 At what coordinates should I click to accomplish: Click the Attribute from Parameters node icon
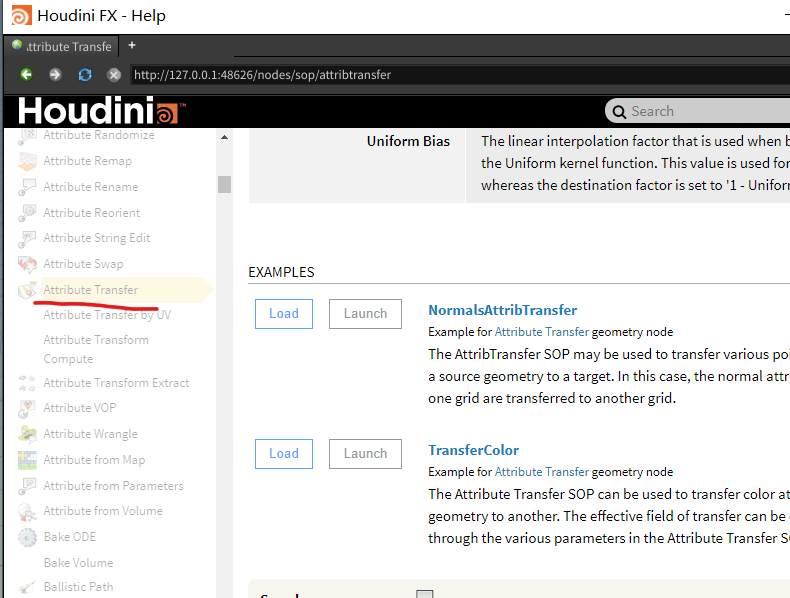coord(27,486)
